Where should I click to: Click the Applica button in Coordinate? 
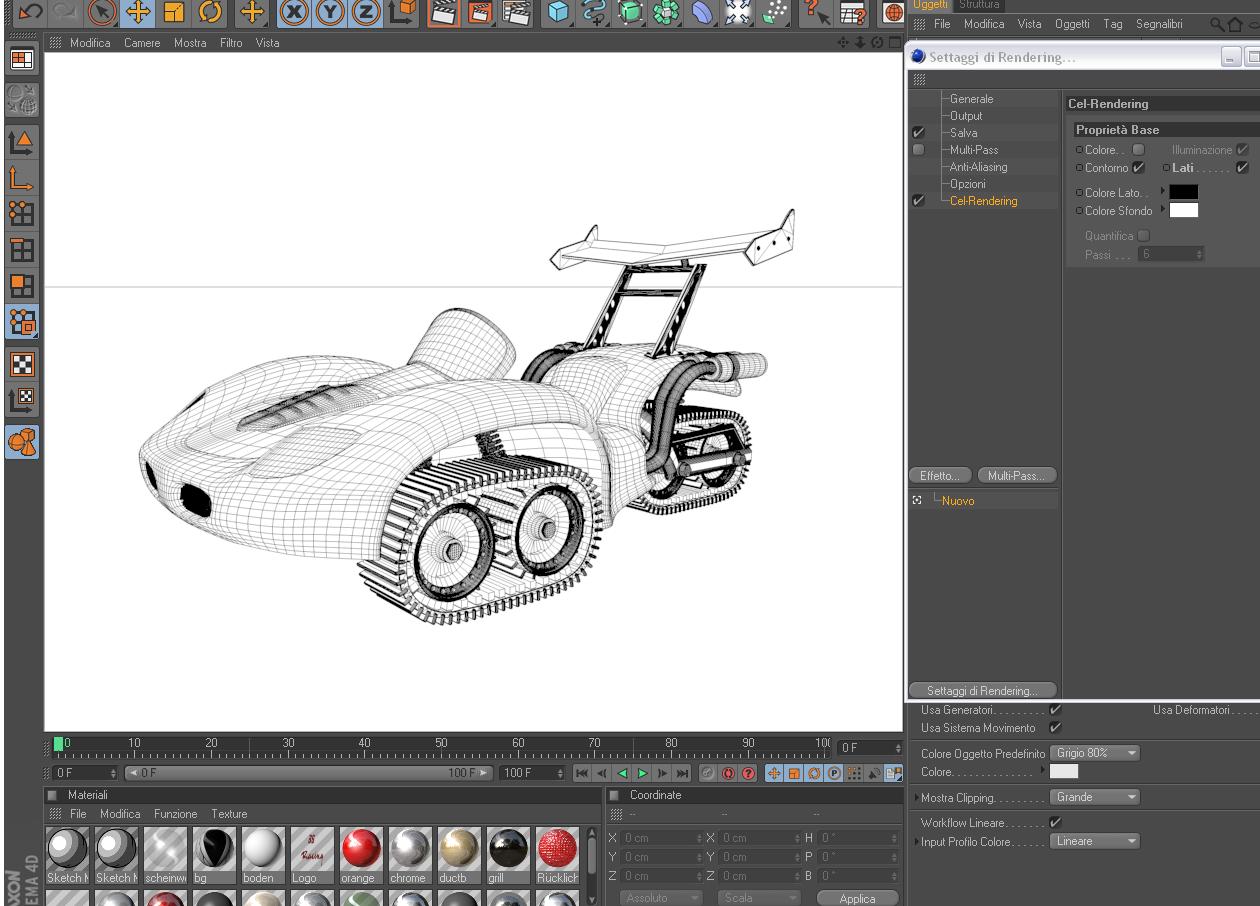coord(856,898)
